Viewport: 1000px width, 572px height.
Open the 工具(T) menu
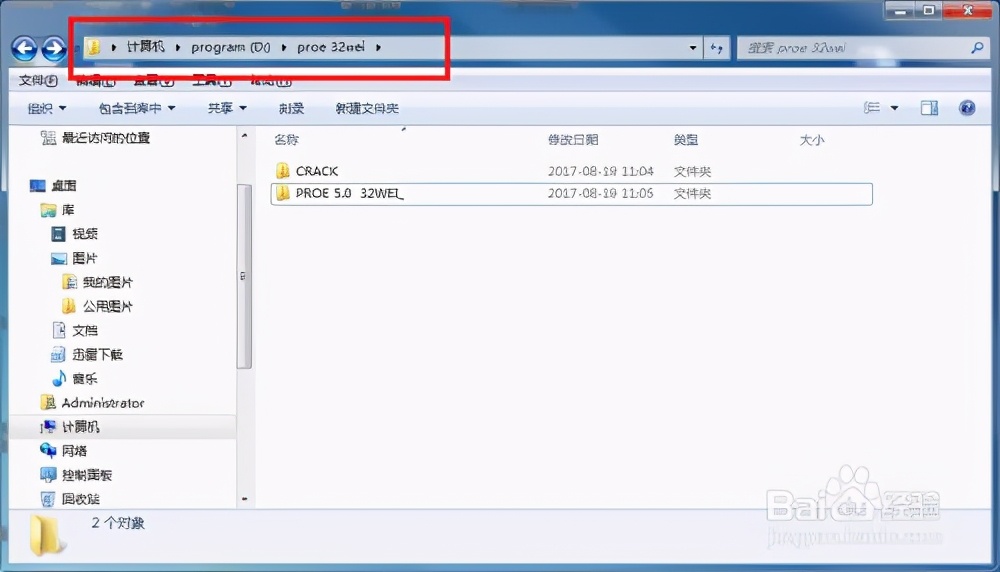(211, 81)
